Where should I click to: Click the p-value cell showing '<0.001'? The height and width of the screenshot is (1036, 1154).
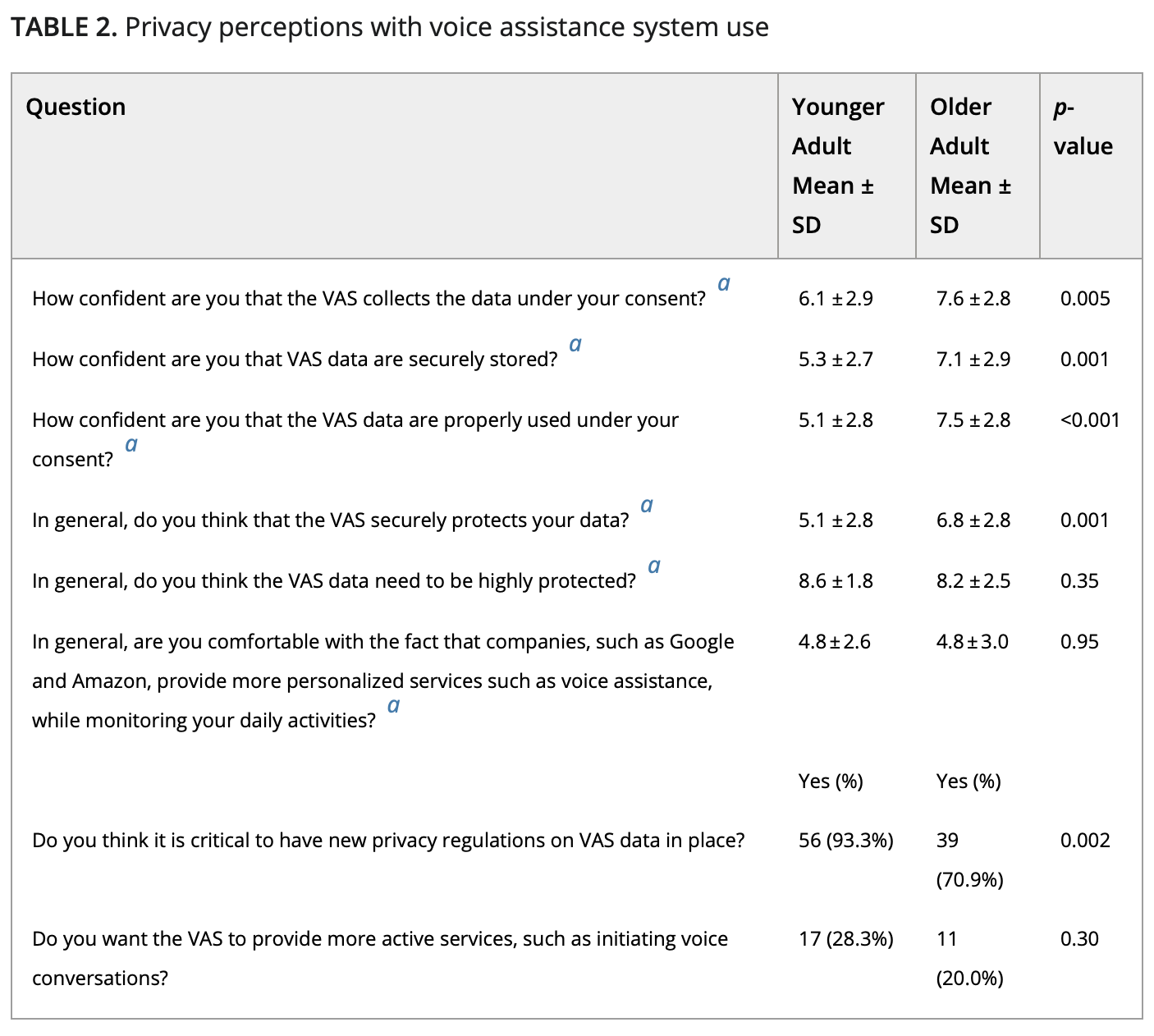click(1089, 420)
